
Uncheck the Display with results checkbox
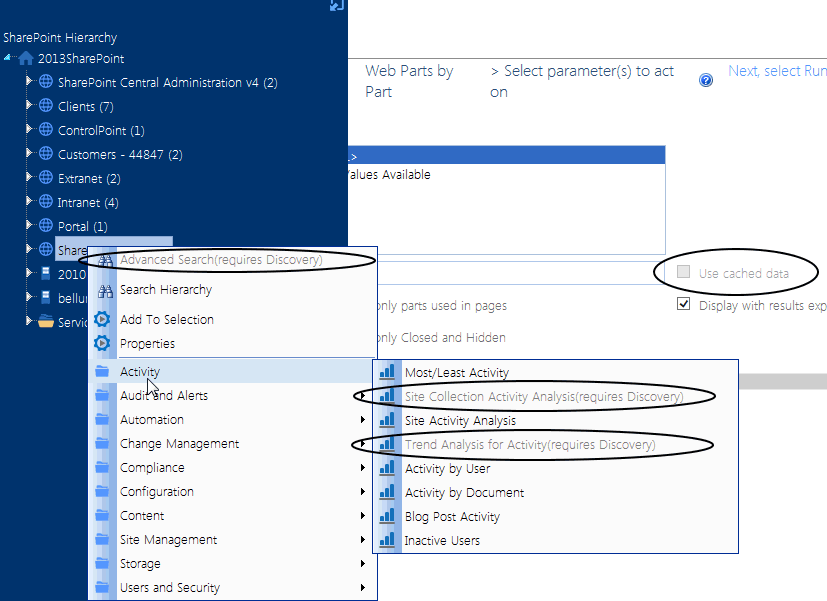click(x=683, y=304)
